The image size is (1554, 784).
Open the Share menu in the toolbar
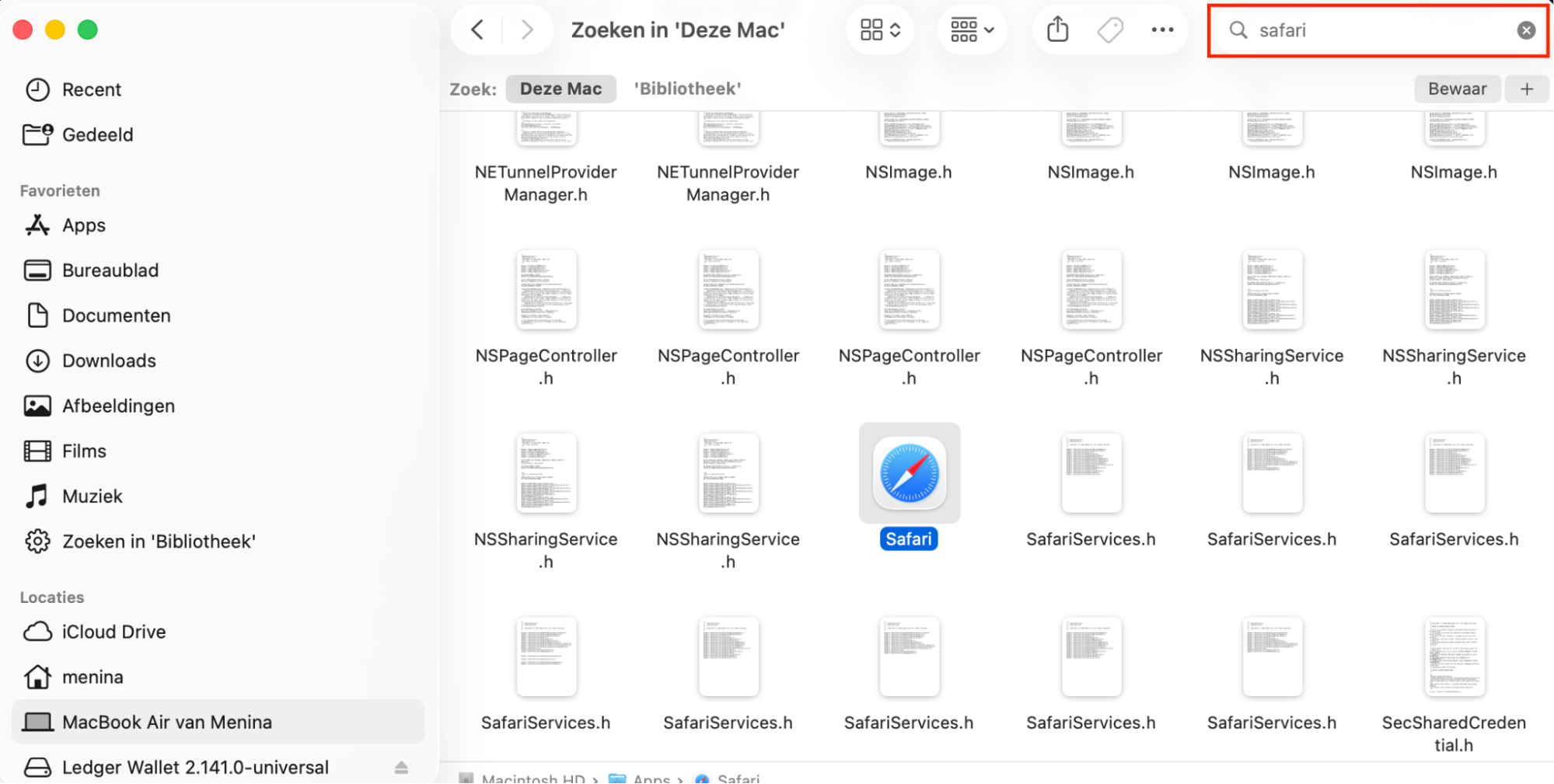click(x=1056, y=30)
